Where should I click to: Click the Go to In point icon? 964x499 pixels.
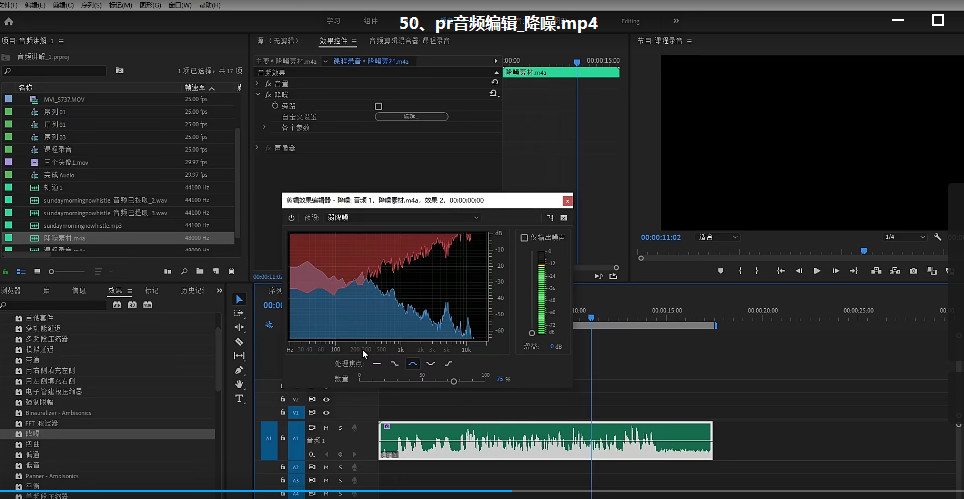pyautogui.click(x=780, y=271)
